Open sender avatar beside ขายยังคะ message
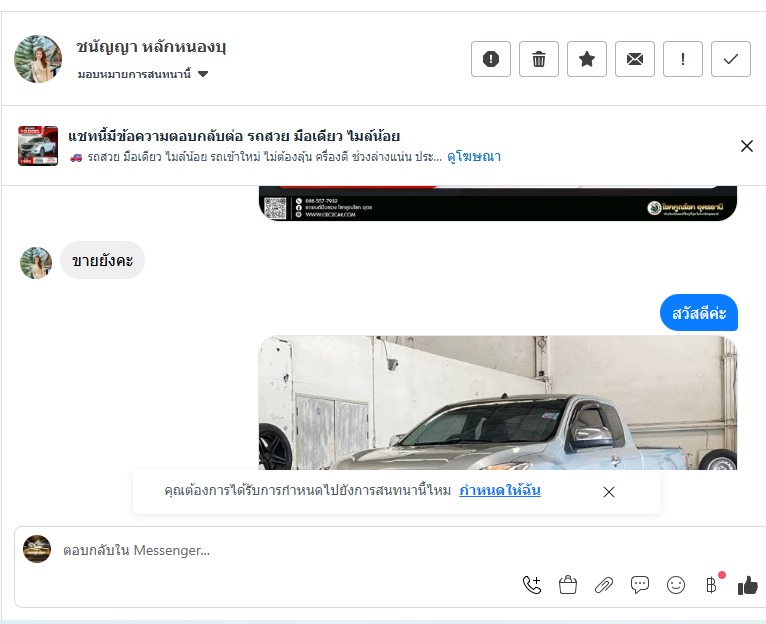 36,263
